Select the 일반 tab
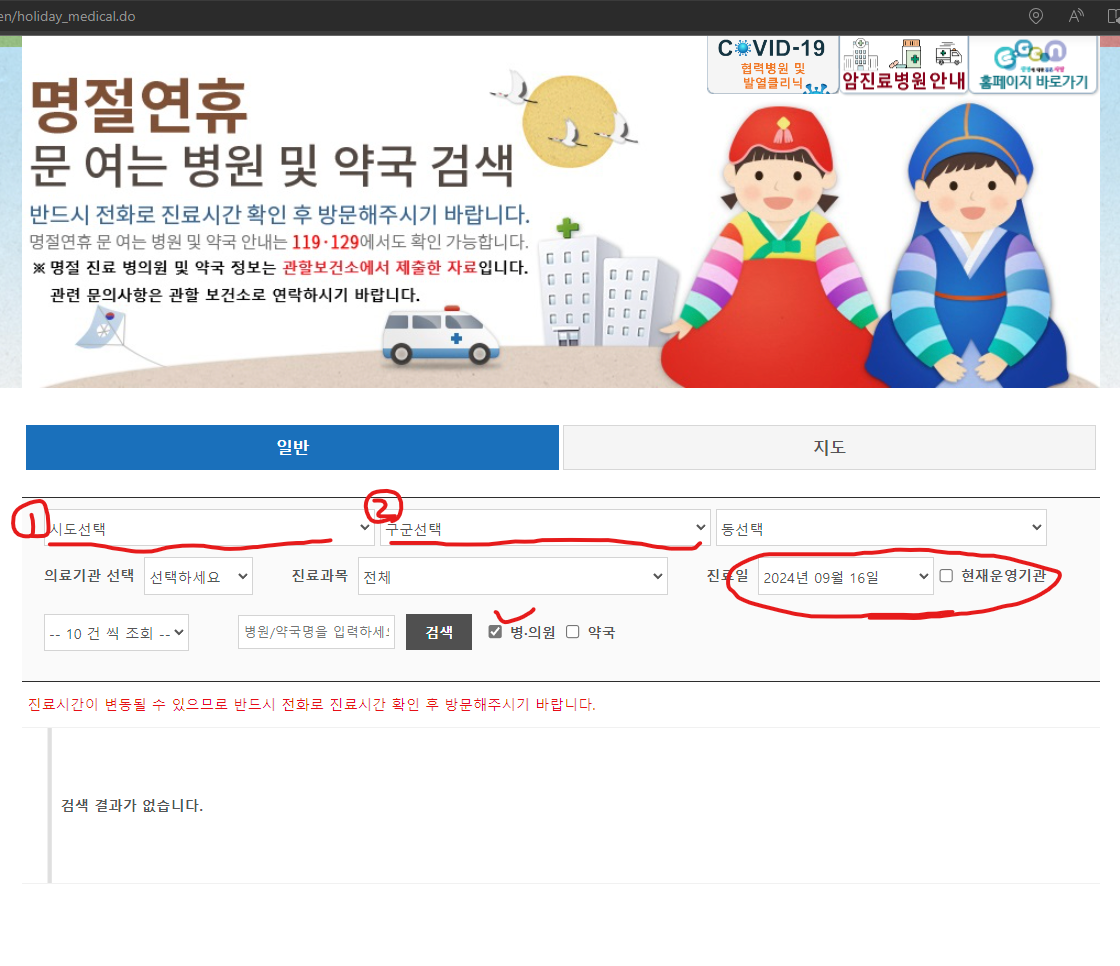Screen dimensions: 1120x966 tap(292, 447)
